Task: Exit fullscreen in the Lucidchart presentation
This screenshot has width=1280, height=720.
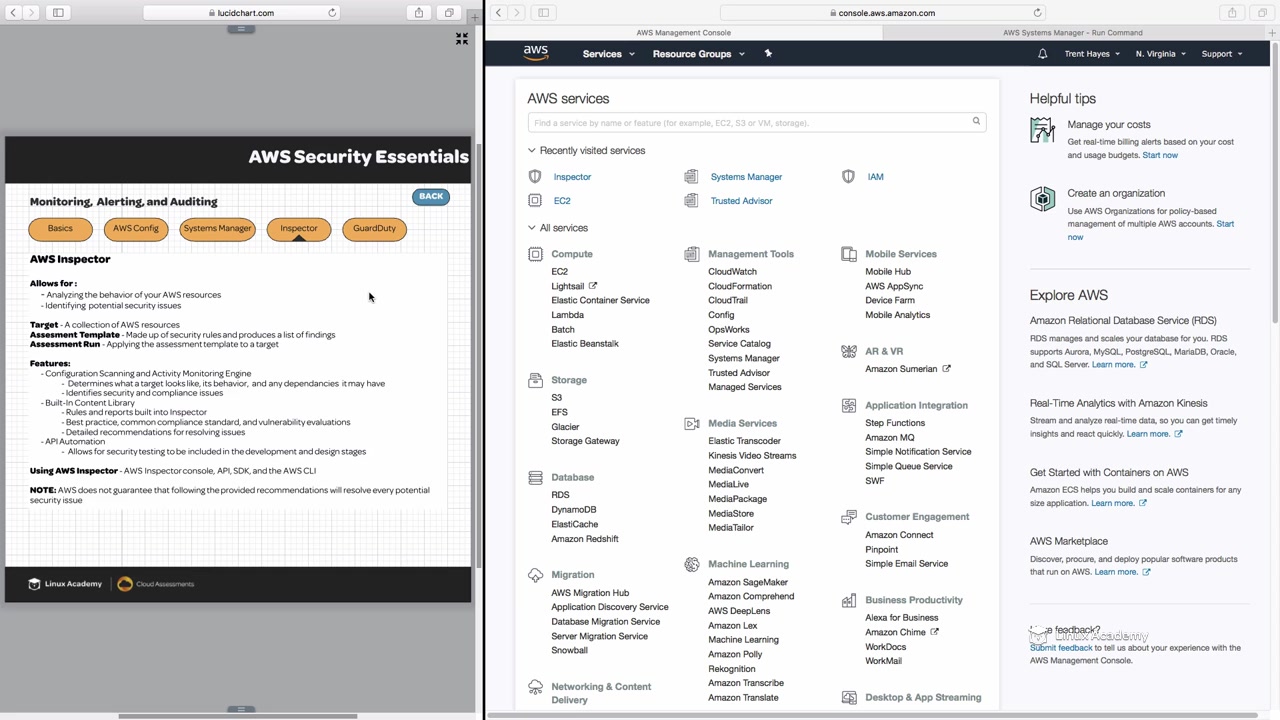Action: 462,39
